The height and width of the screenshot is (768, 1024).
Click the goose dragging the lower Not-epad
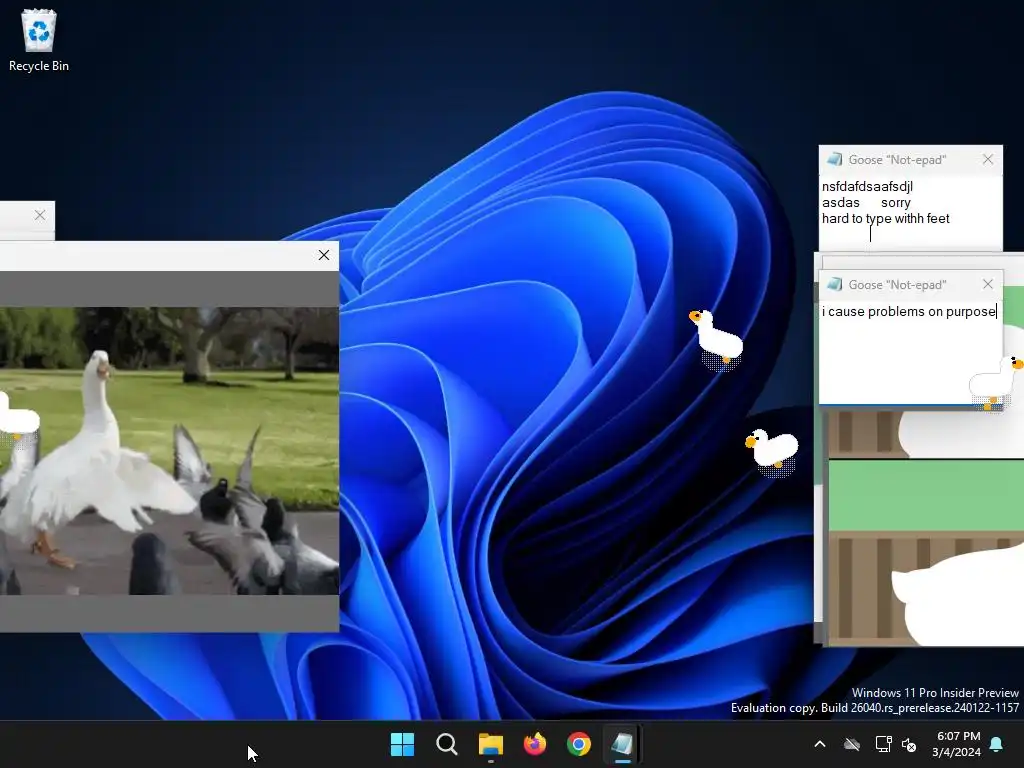click(997, 382)
